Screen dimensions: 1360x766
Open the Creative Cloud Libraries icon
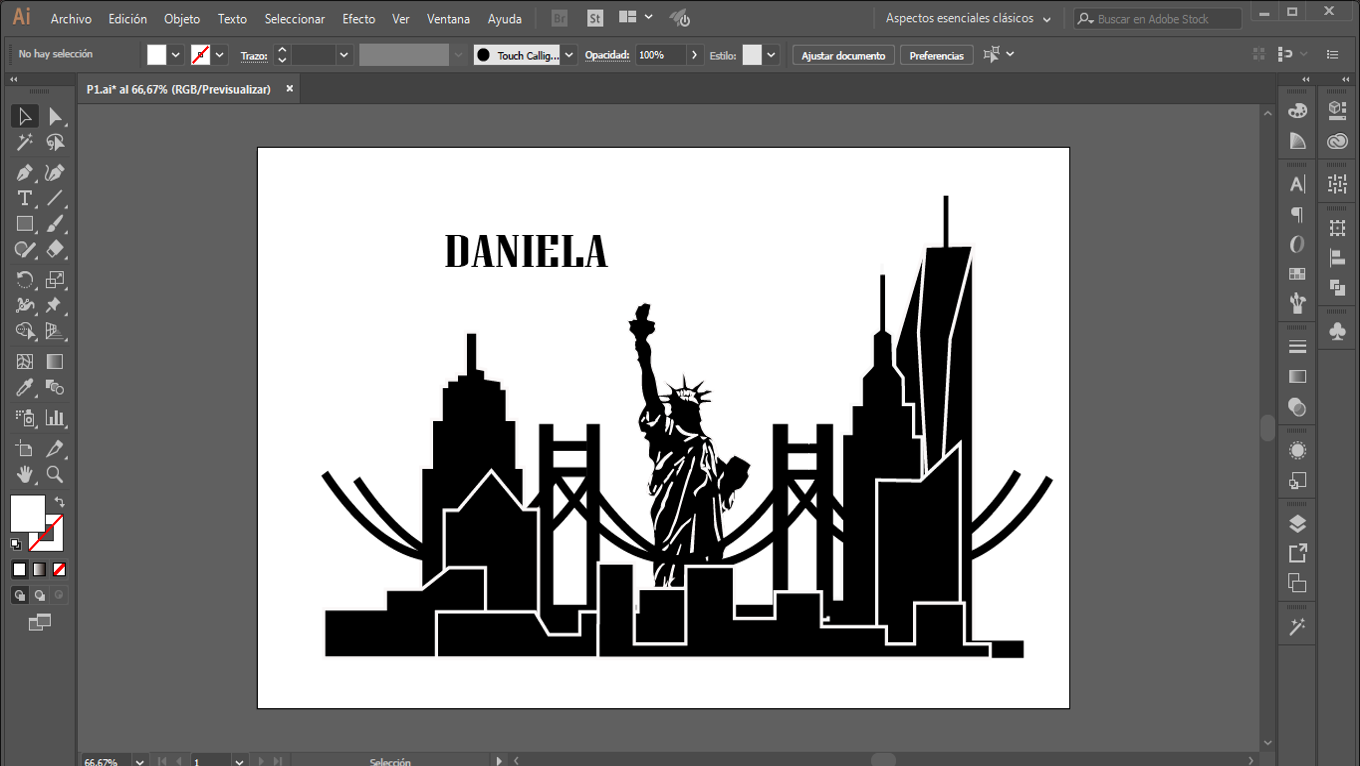point(1338,141)
